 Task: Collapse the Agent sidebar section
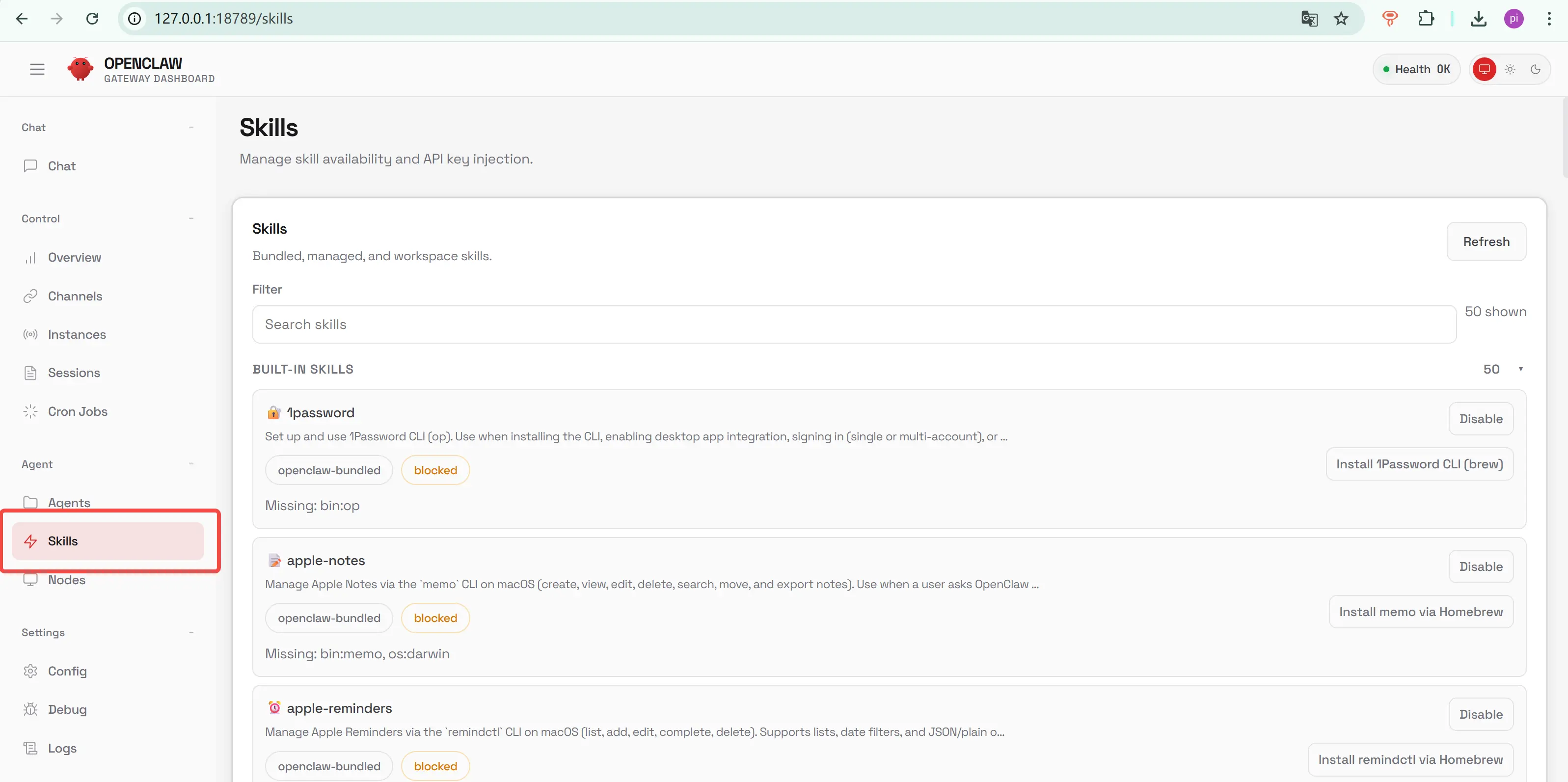coord(191,464)
